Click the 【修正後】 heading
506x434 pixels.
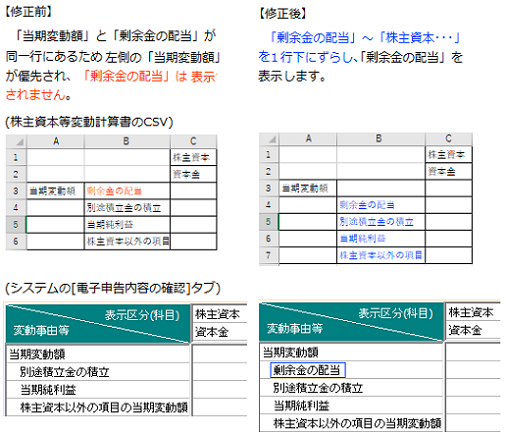(x=283, y=13)
